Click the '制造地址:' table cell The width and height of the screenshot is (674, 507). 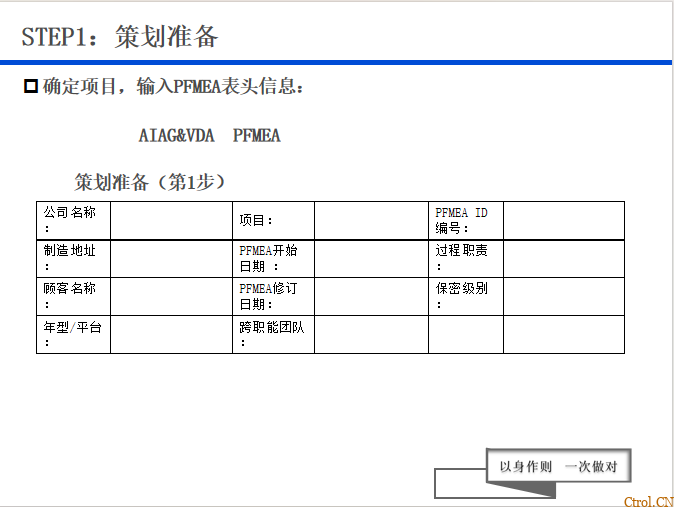[74, 259]
